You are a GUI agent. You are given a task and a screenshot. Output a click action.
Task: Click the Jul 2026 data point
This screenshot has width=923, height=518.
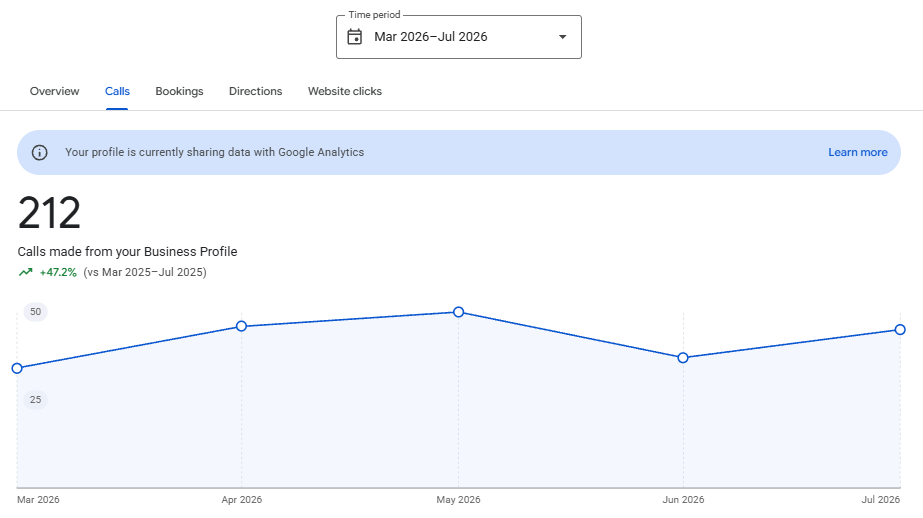click(x=900, y=330)
